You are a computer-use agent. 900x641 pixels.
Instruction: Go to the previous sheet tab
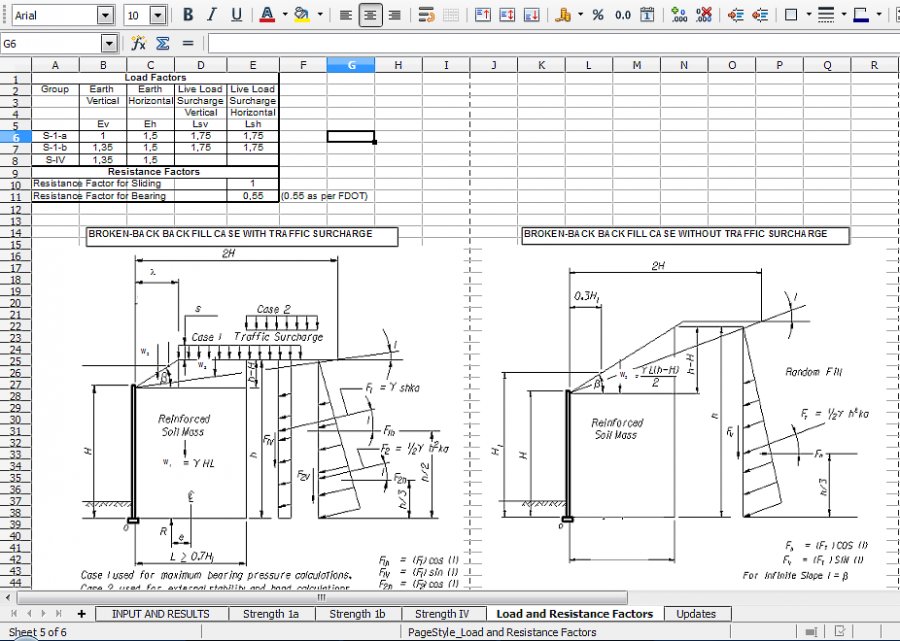(x=29, y=614)
